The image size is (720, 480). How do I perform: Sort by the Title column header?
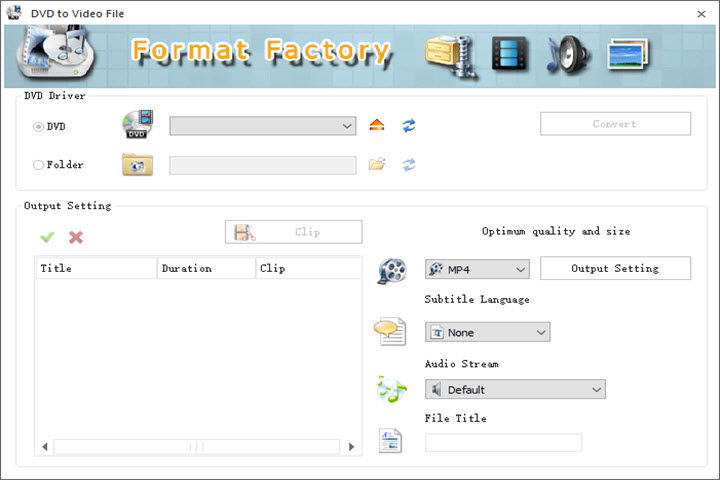(x=96, y=268)
